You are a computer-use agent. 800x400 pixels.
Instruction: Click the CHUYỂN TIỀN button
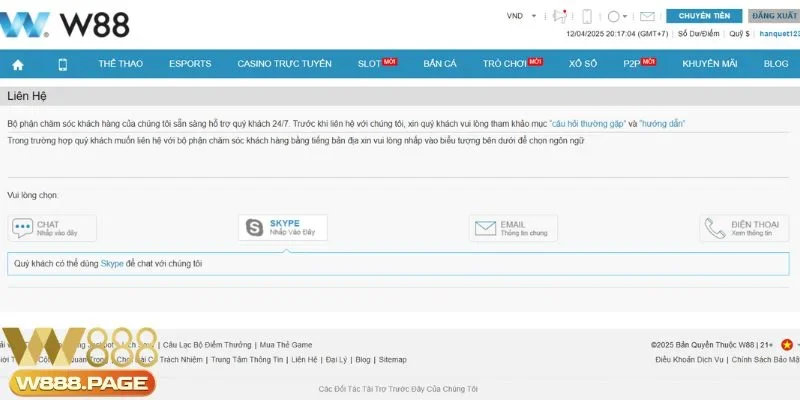(x=704, y=16)
